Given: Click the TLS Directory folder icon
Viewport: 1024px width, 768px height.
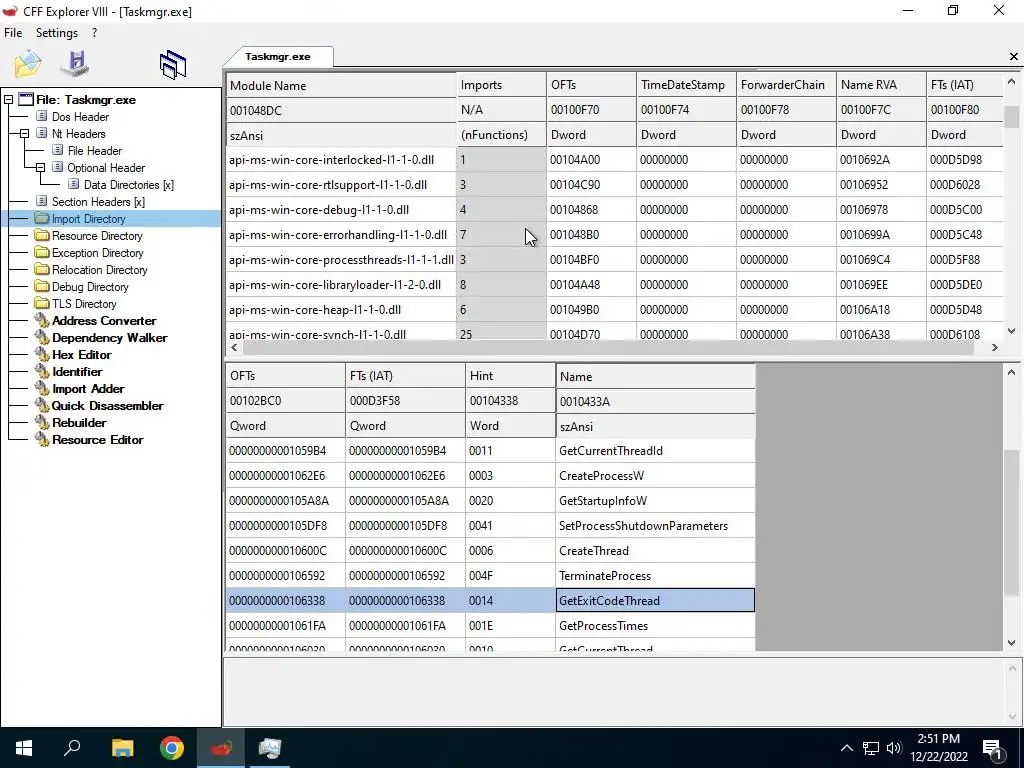Looking at the screenshot, I should 42,303.
